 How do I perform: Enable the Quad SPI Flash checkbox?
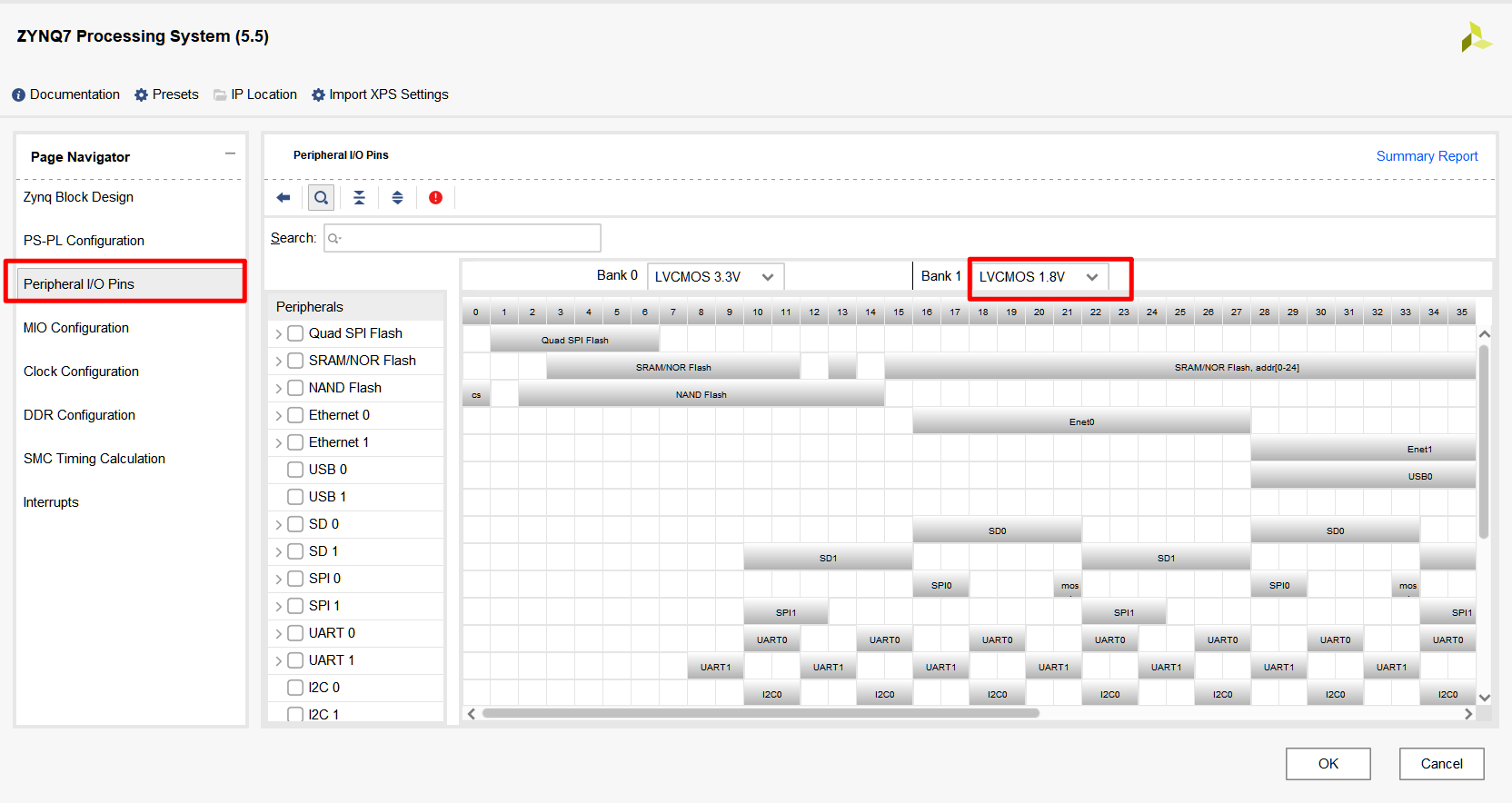pos(295,333)
